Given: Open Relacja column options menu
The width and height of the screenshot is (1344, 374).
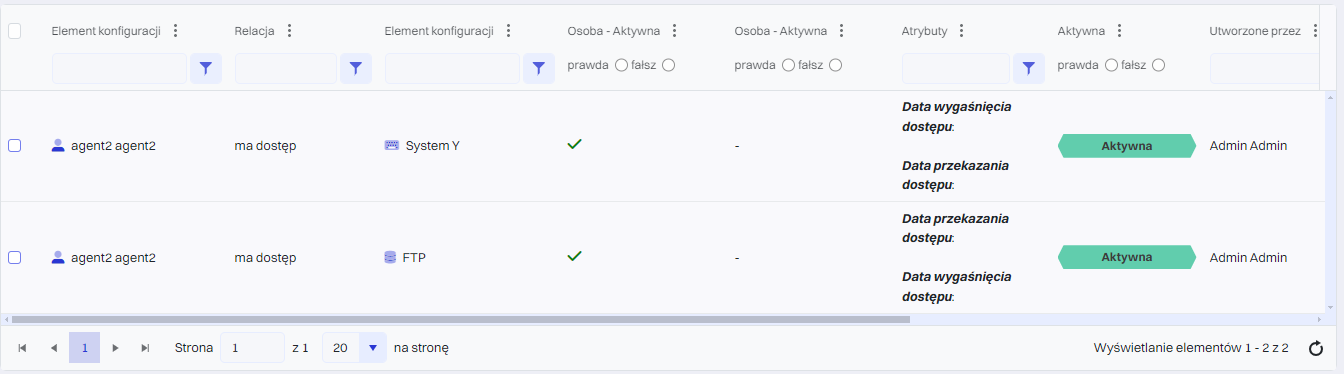Looking at the screenshot, I should pos(289,30).
